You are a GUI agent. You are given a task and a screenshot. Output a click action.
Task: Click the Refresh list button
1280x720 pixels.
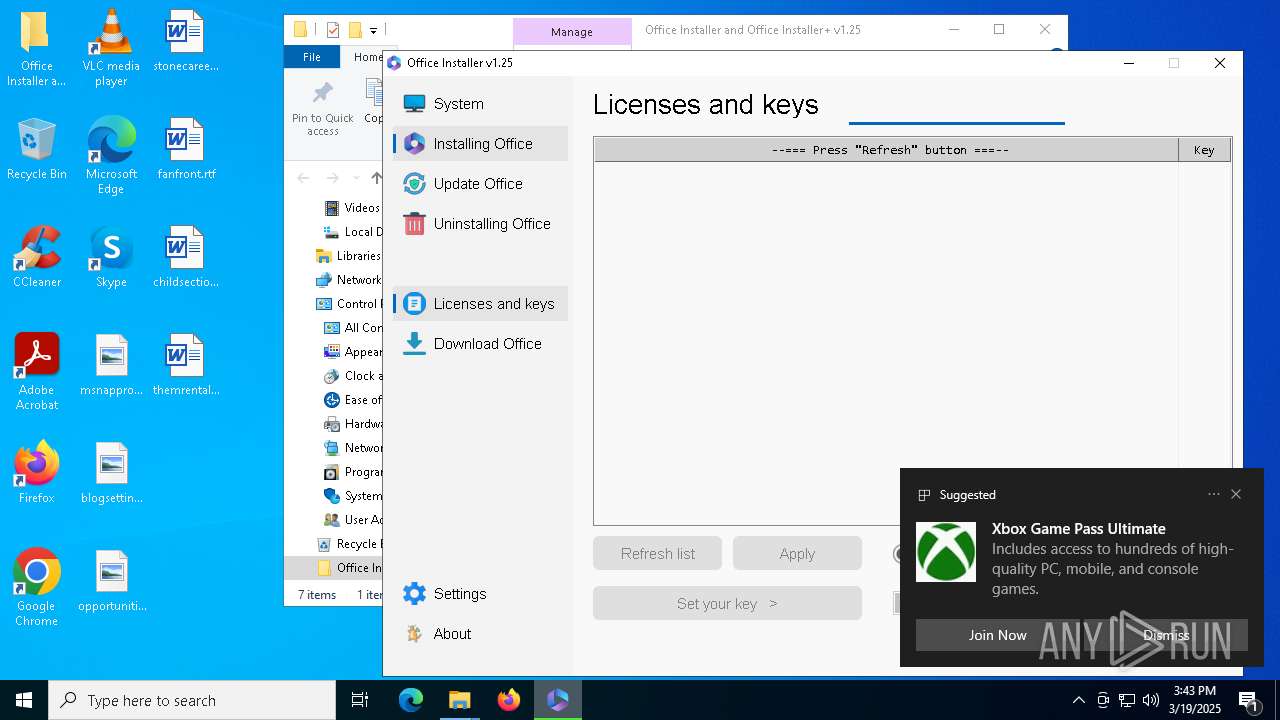pyautogui.click(x=657, y=553)
